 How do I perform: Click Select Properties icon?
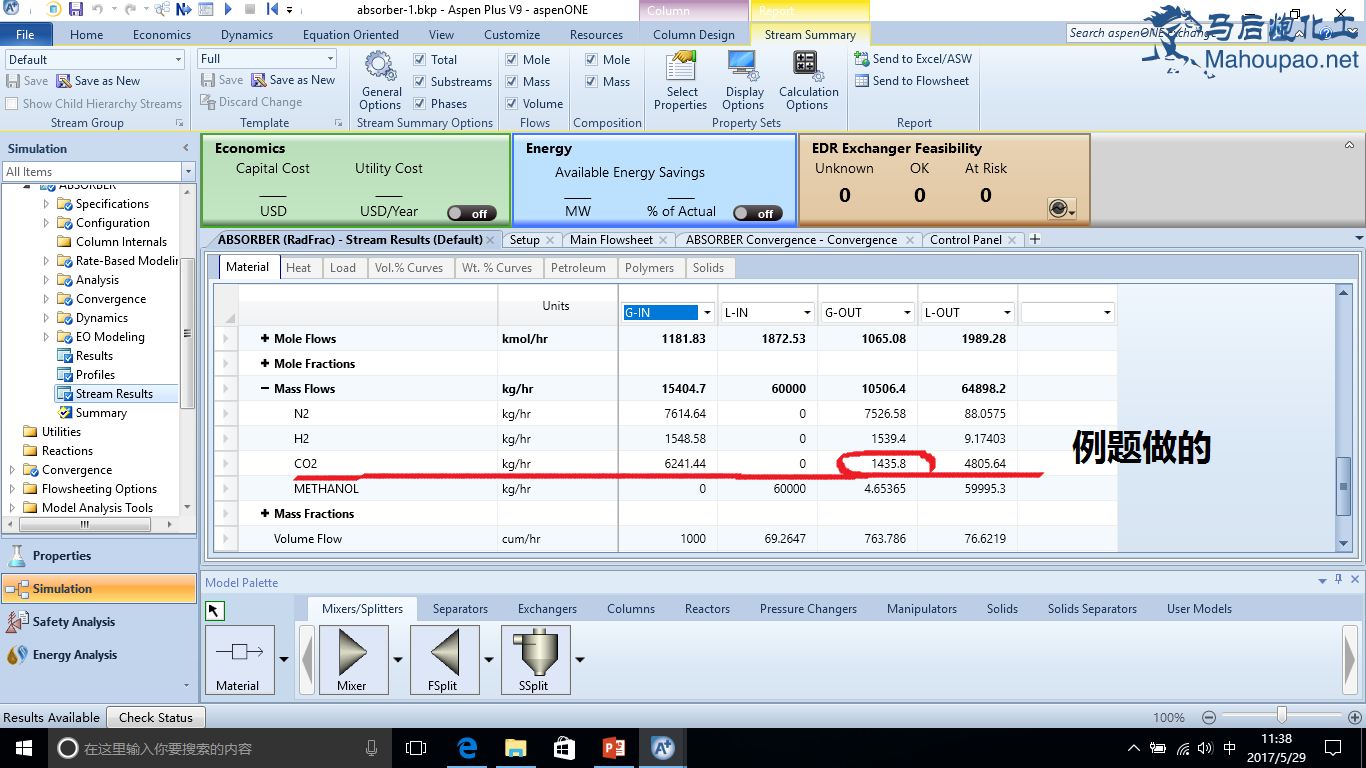pos(681,66)
